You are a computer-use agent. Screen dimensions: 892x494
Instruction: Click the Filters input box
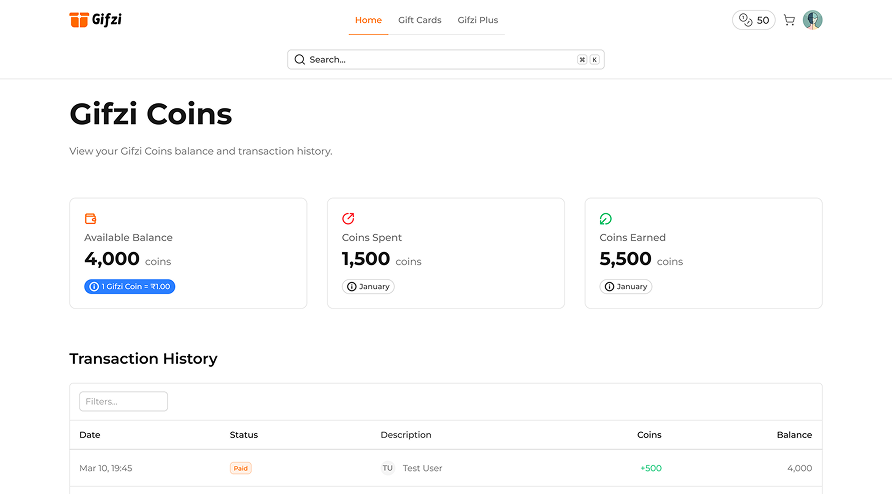pyautogui.click(x=123, y=401)
